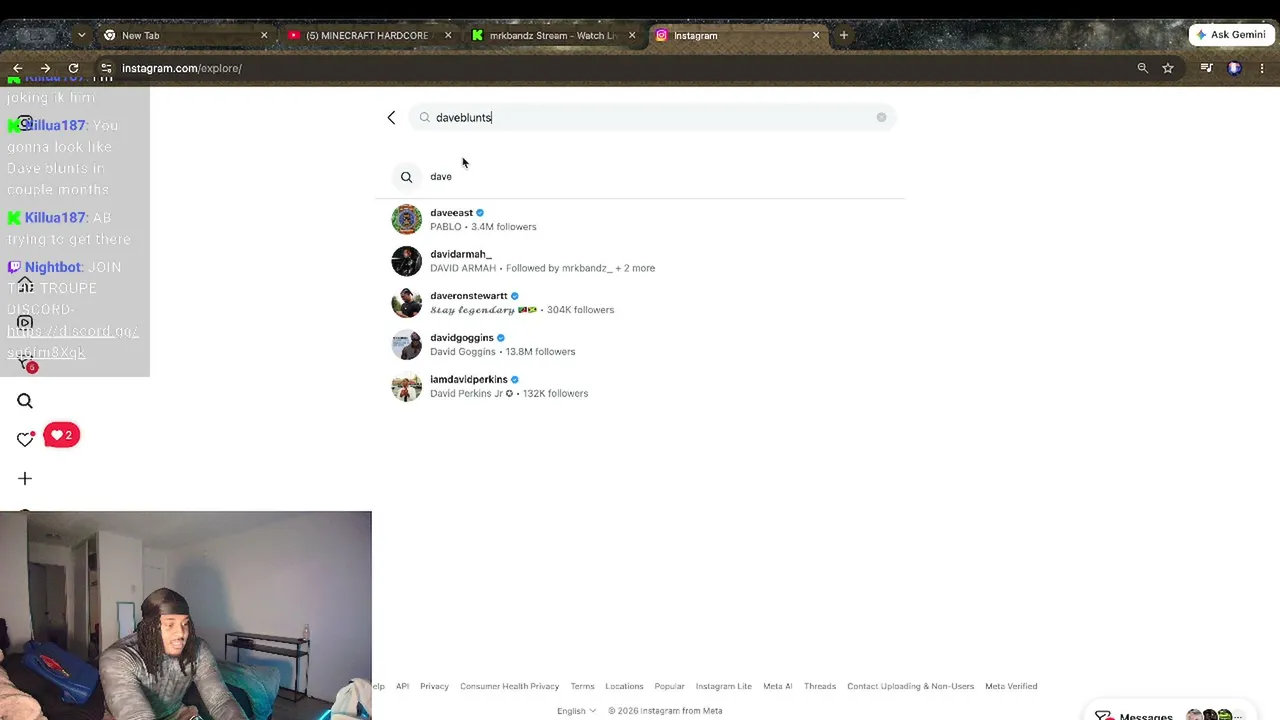Select the Instagram browser tab
Screen dimensions: 1280x720
737,35
